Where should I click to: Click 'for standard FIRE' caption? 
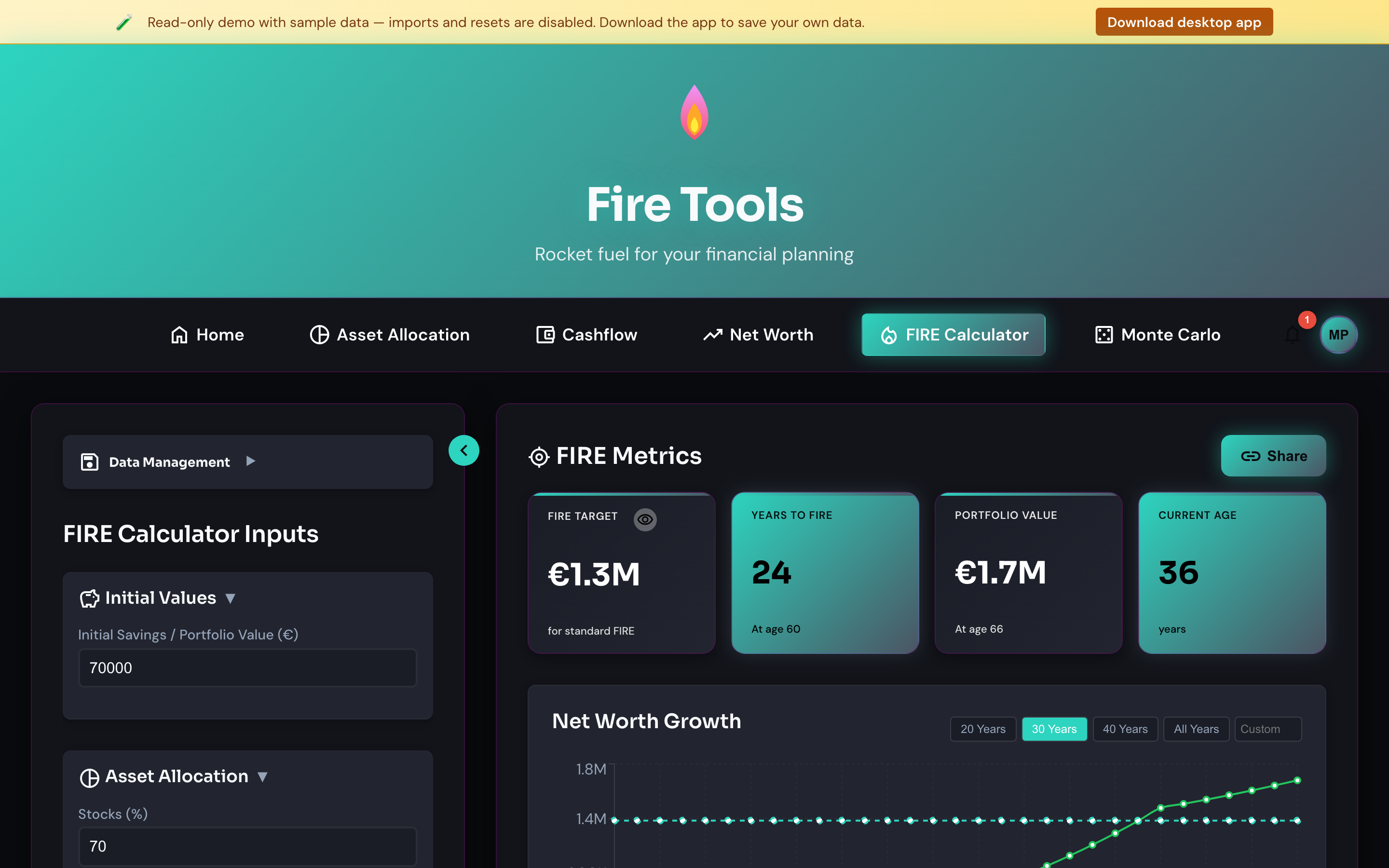coord(591,631)
